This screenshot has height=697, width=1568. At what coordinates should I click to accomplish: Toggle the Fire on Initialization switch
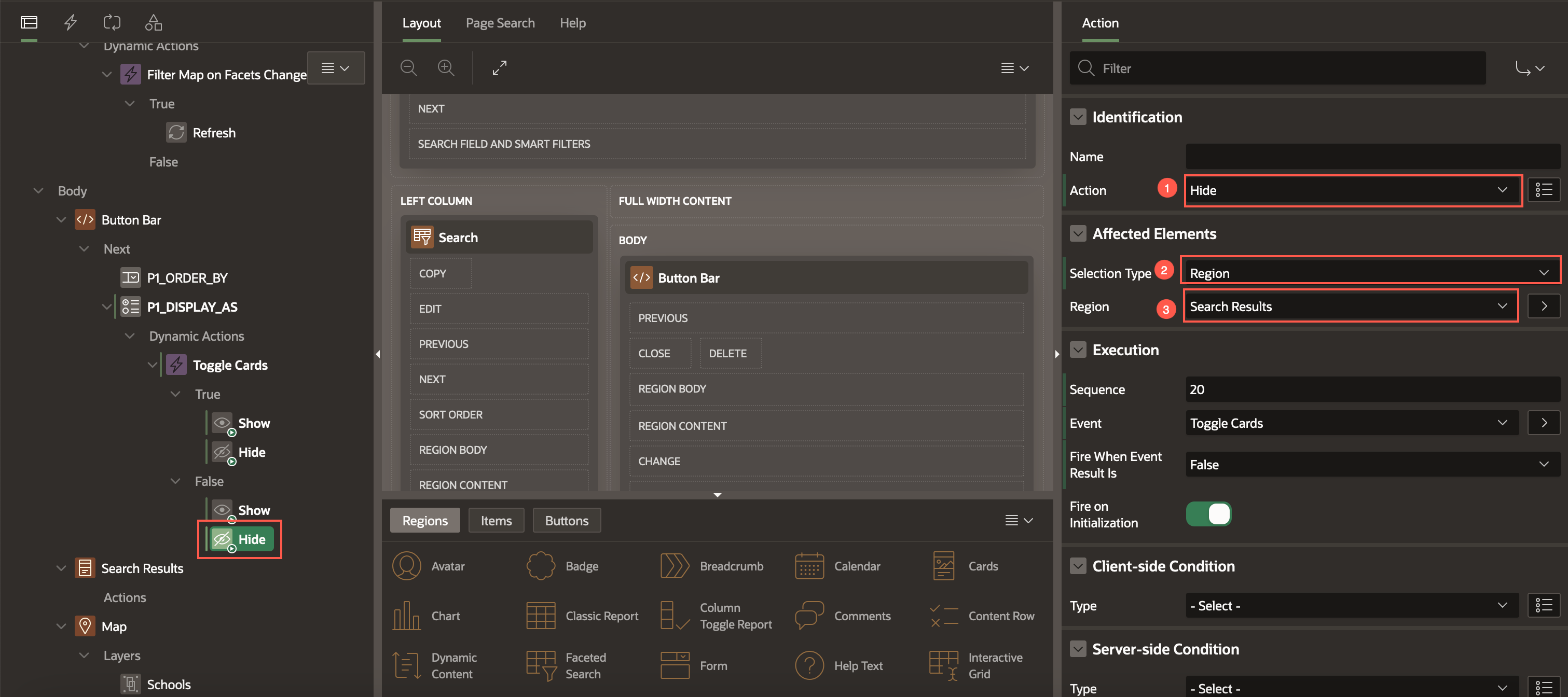[x=1208, y=514]
